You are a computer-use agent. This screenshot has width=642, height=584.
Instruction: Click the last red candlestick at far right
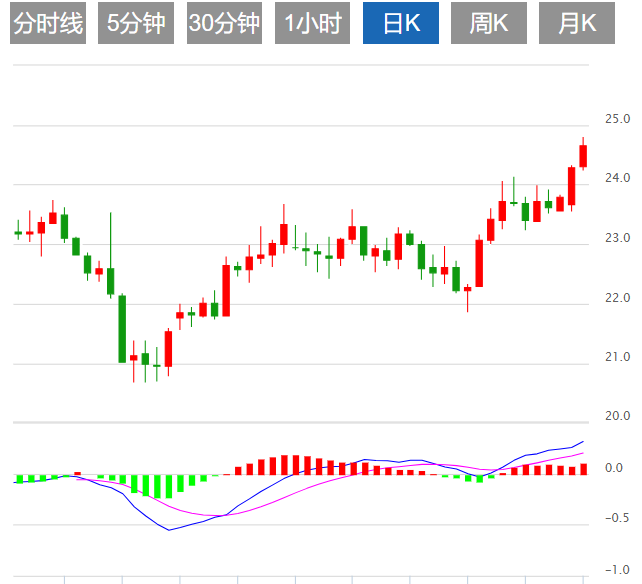tap(583, 156)
